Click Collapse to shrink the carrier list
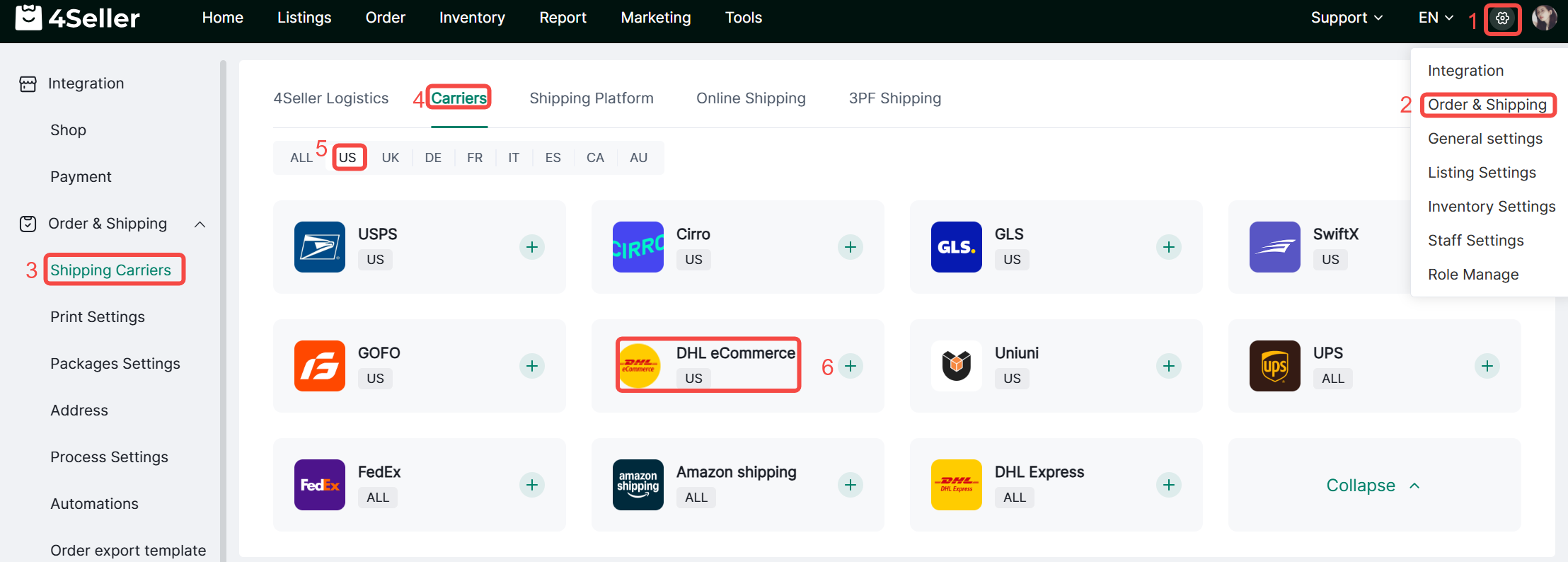 coord(1373,486)
